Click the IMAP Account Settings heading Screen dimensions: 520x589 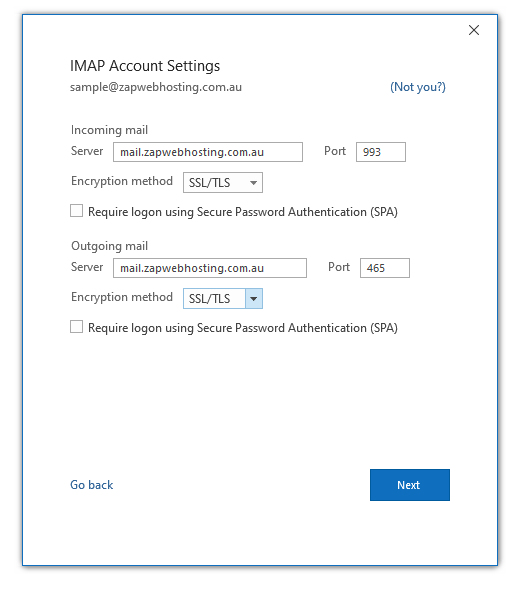(145, 66)
